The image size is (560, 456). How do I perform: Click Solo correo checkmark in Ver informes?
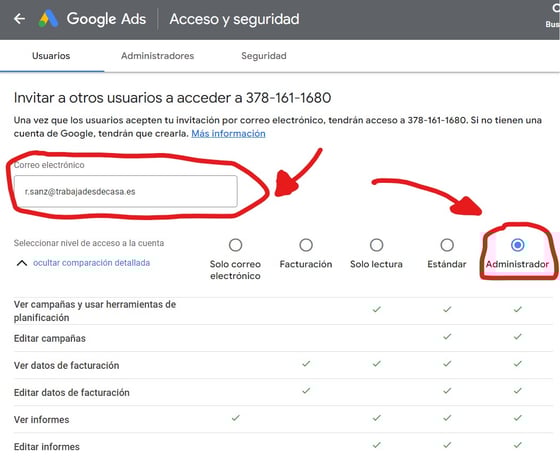click(235, 417)
